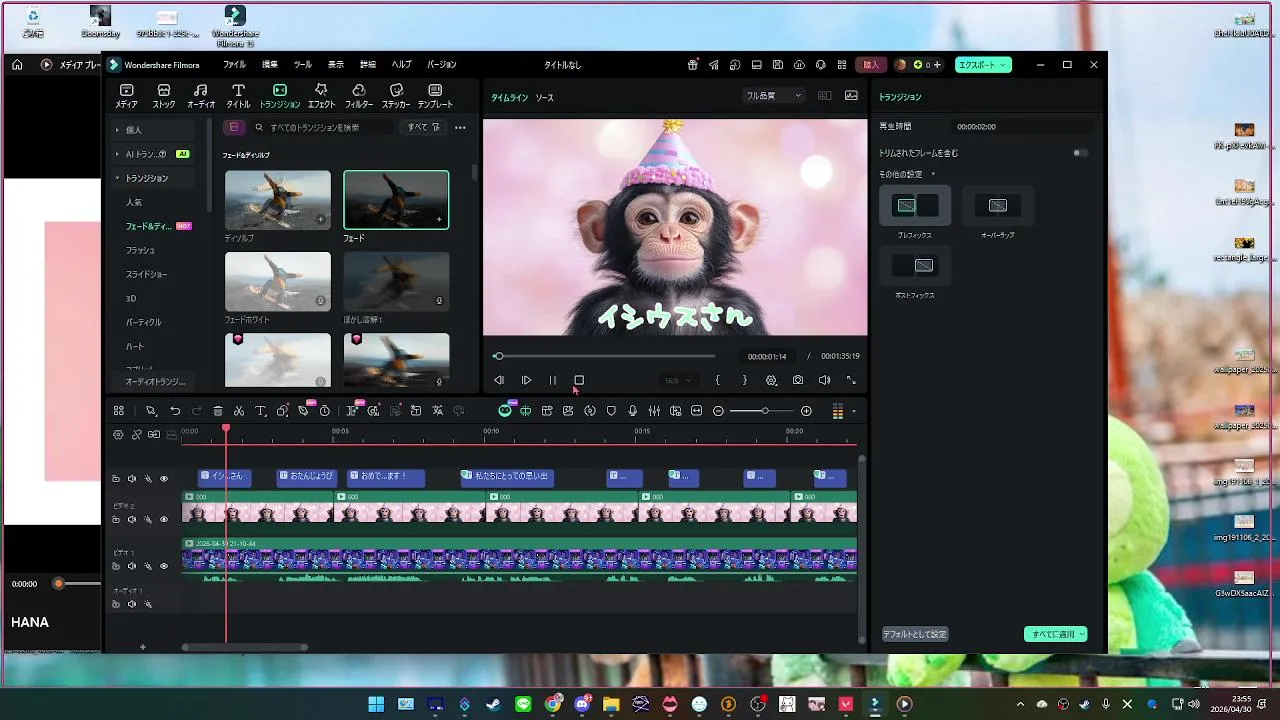The height and width of the screenshot is (720, 1280).
Task: Mute the オーディオ1 track speaker
Action: pyautogui.click(x=132, y=604)
